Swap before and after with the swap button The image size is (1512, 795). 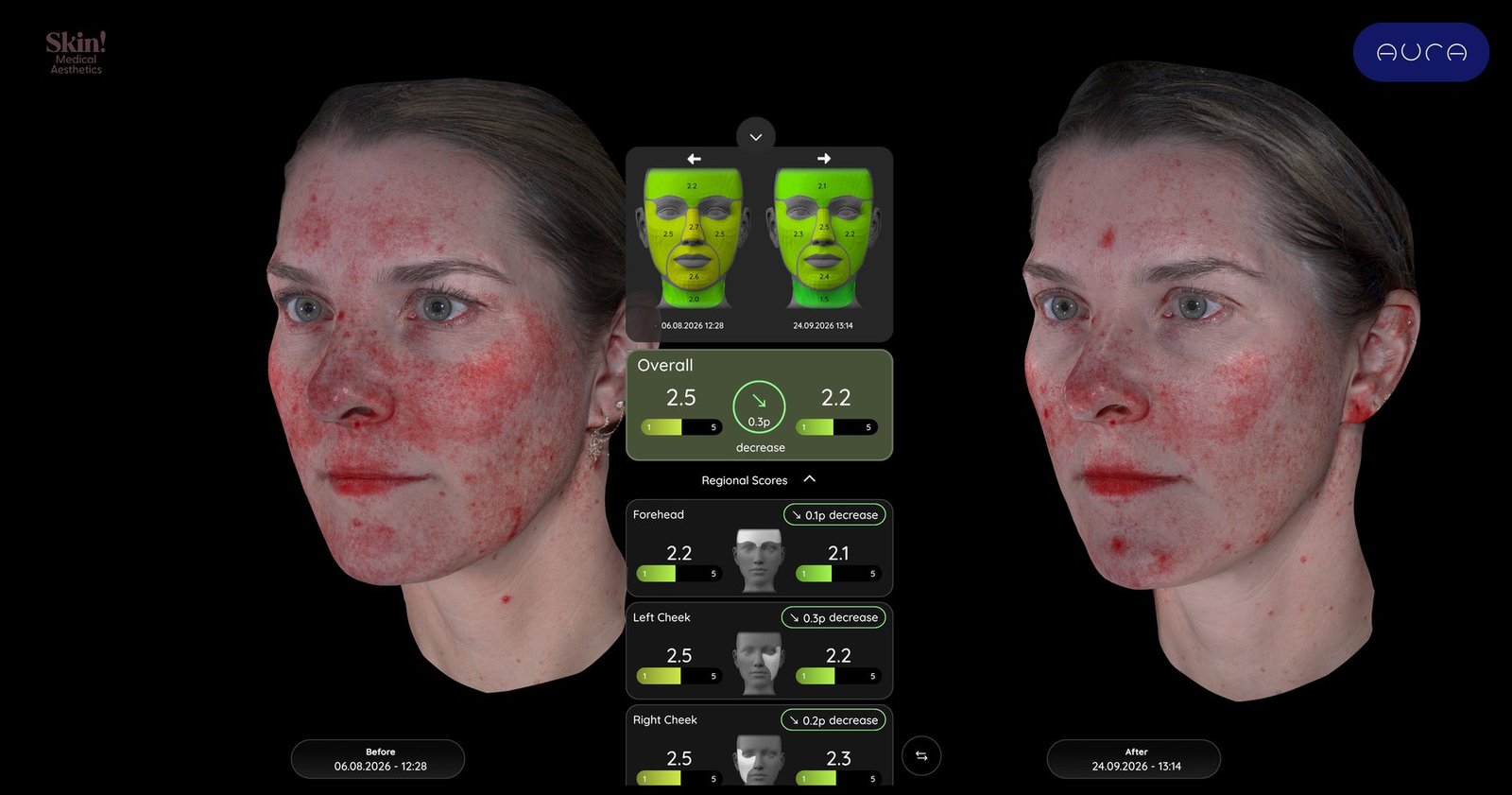921,756
